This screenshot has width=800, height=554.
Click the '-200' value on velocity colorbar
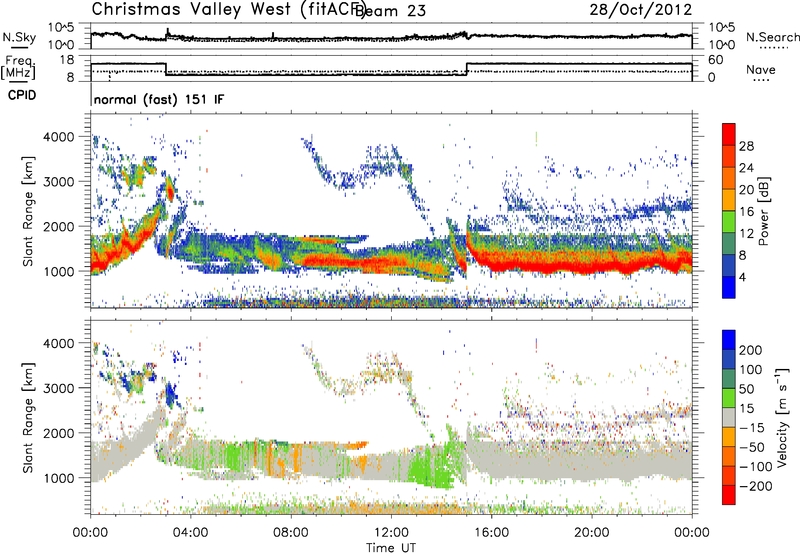[757, 486]
